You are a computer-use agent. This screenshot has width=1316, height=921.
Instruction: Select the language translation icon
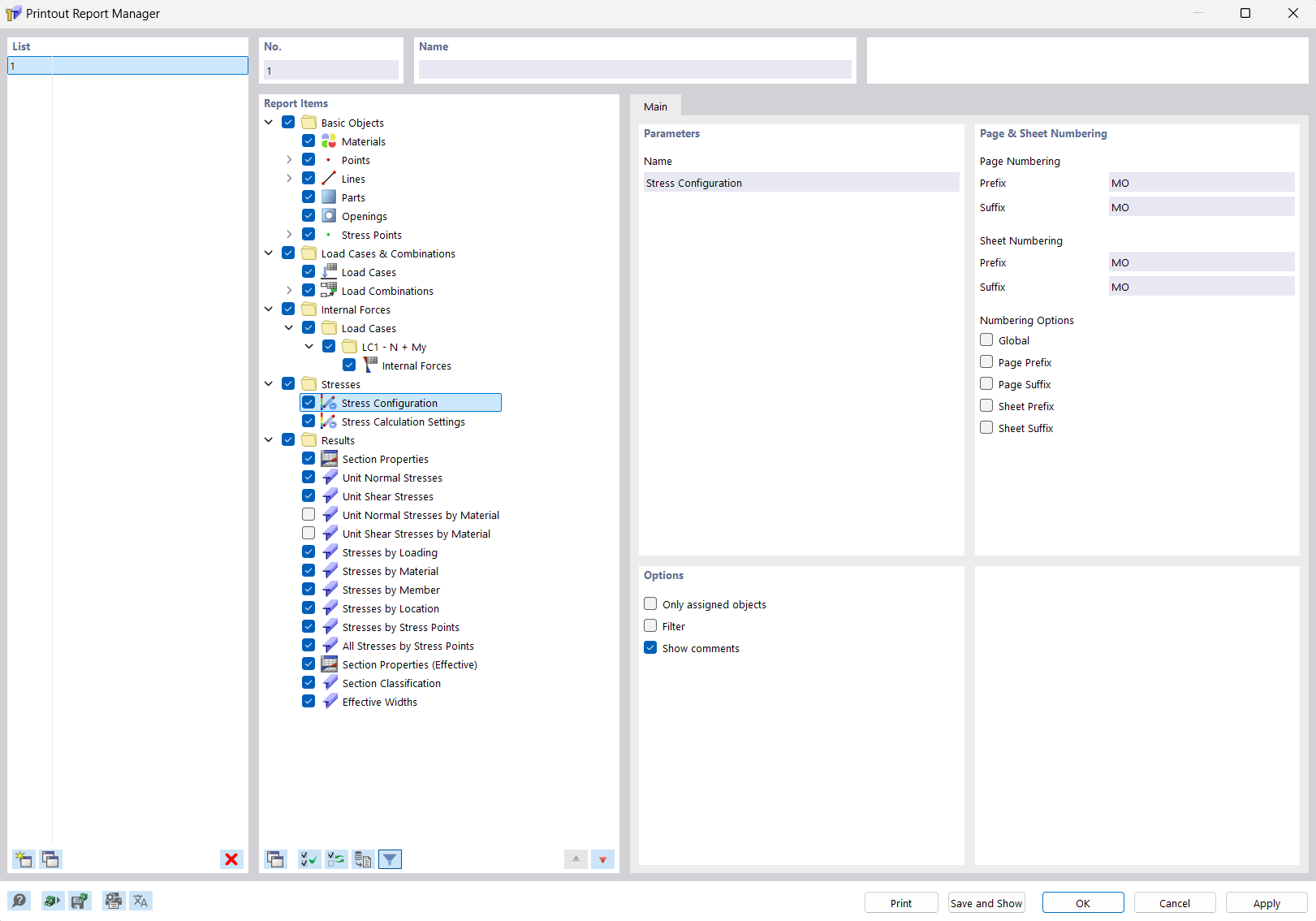140,901
